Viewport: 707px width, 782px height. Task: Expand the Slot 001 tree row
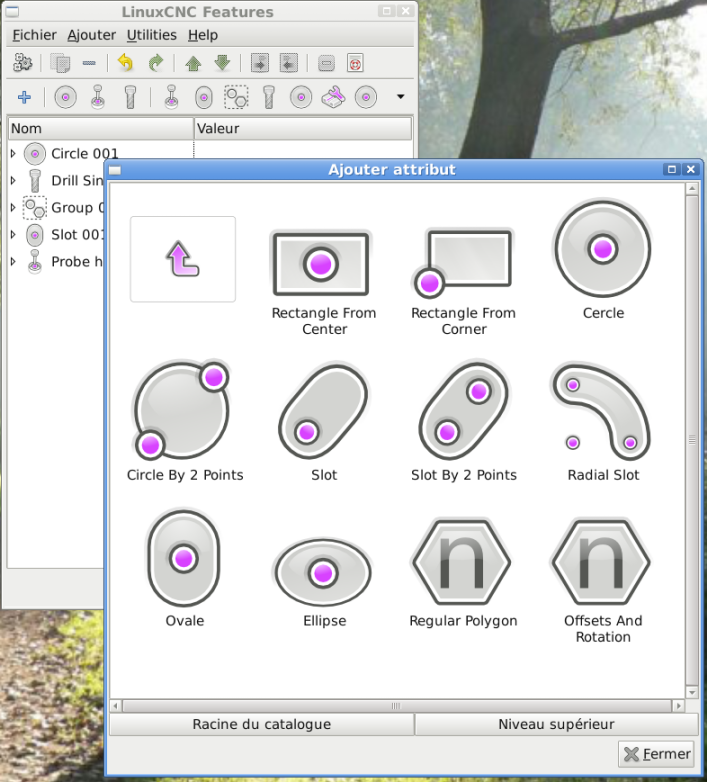coord(13,234)
